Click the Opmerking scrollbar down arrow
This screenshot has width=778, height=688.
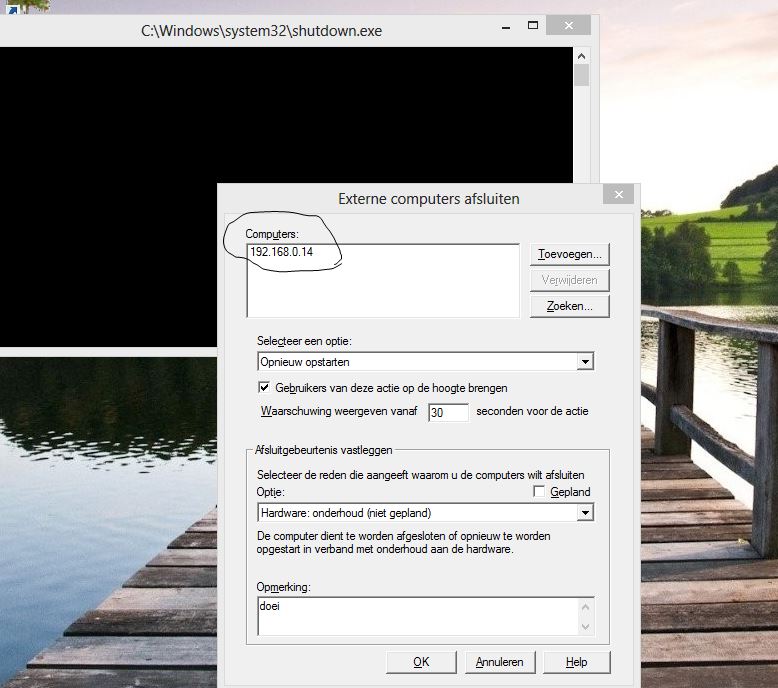point(585,626)
